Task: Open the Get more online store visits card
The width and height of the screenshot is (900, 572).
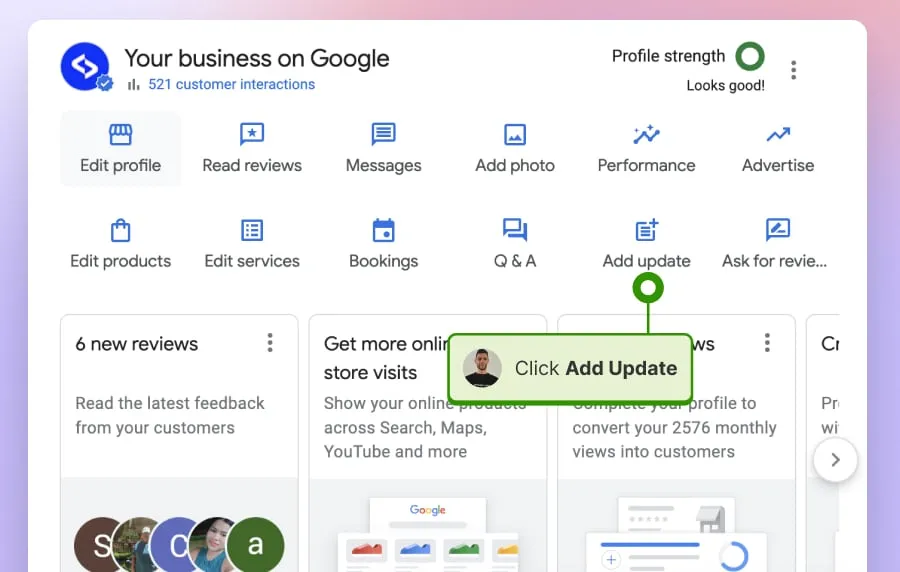Action: [x=428, y=443]
